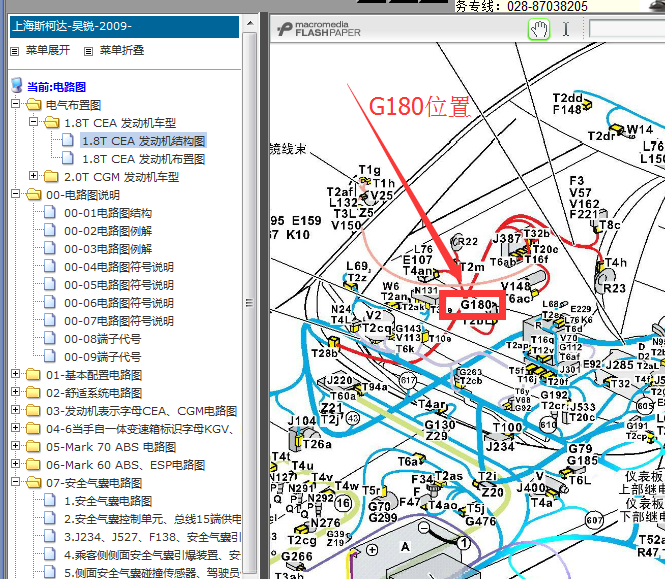This screenshot has width=665, height=579.
Task: Open 00-03电路图例解 document
Action: click(108, 249)
